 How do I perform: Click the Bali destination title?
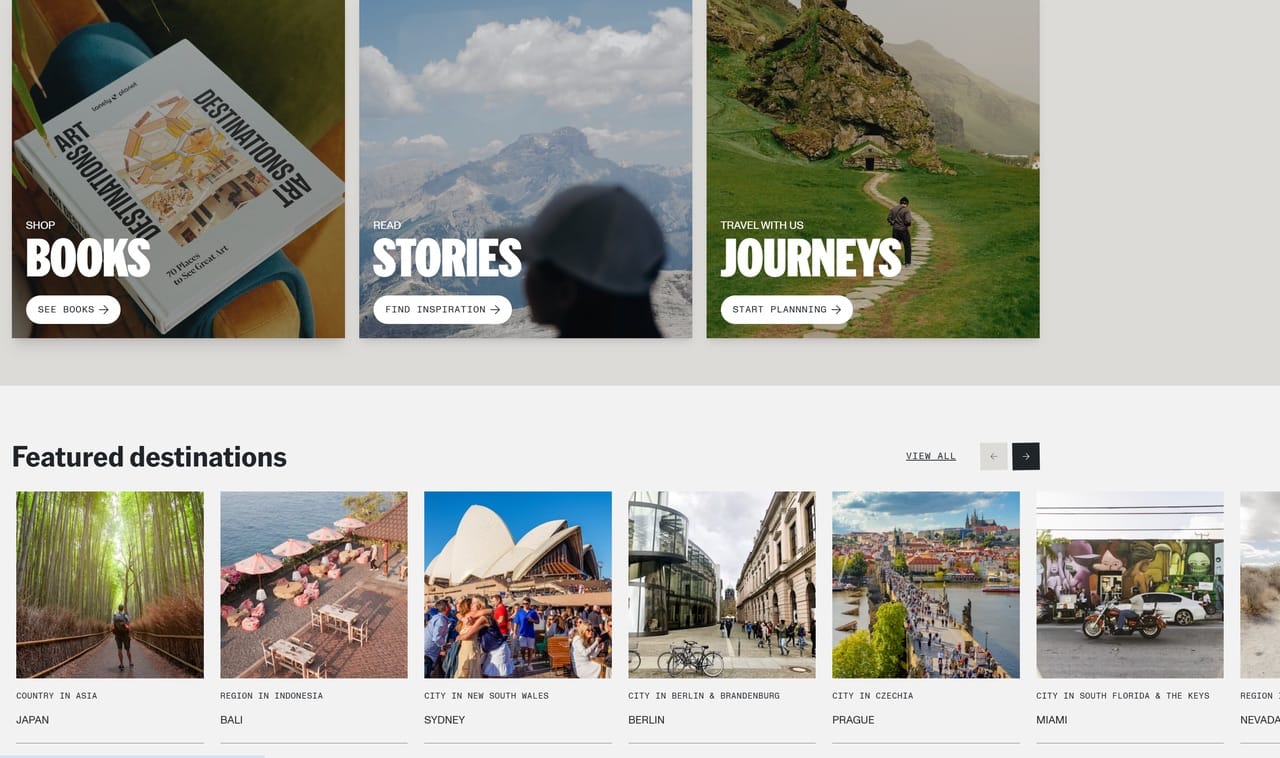click(231, 720)
